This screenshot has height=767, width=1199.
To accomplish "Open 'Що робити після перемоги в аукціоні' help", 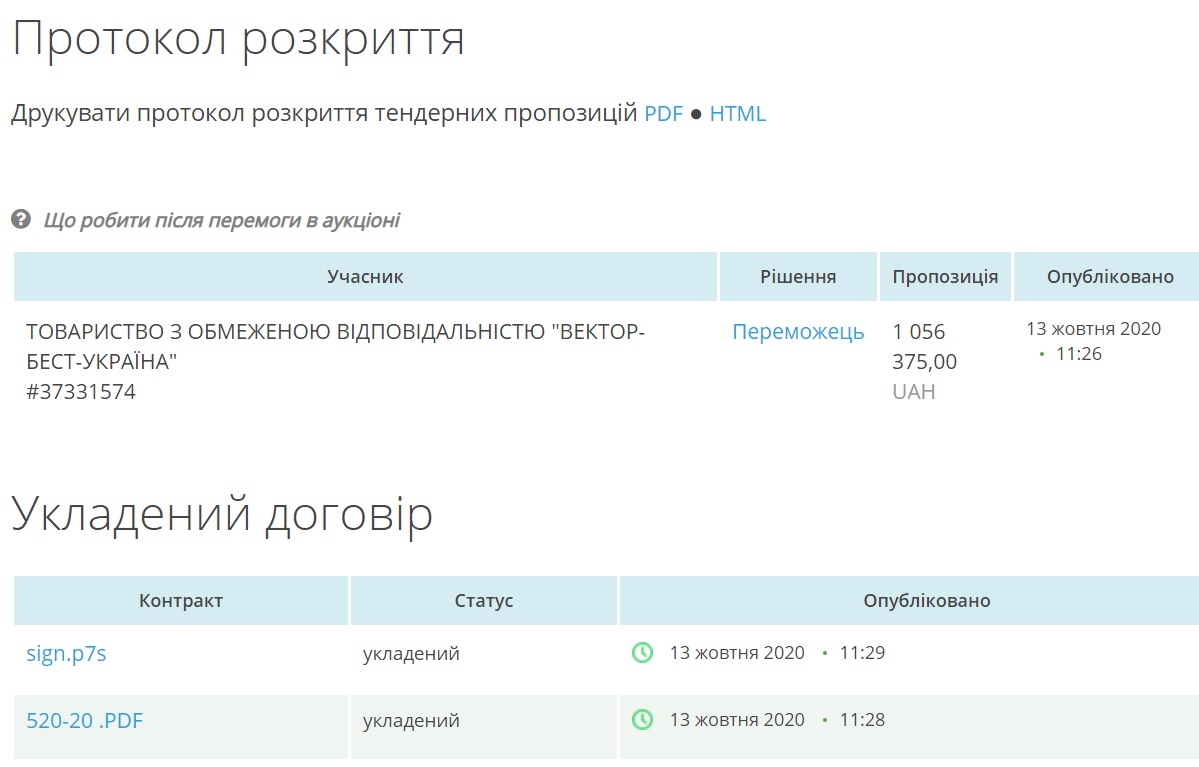I will coord(221,220).
